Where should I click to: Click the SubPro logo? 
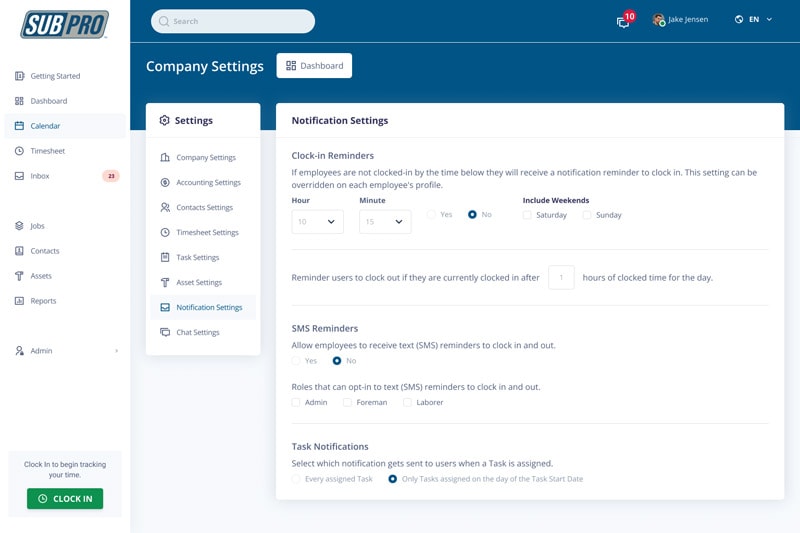[x=65, y=24]
